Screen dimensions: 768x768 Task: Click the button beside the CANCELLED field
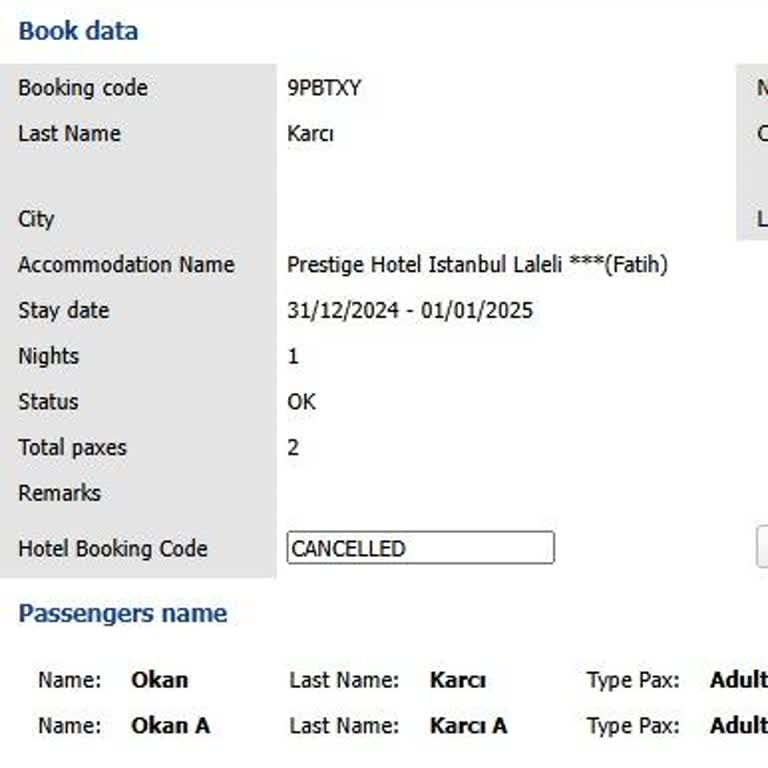click(x=762, y=547)
